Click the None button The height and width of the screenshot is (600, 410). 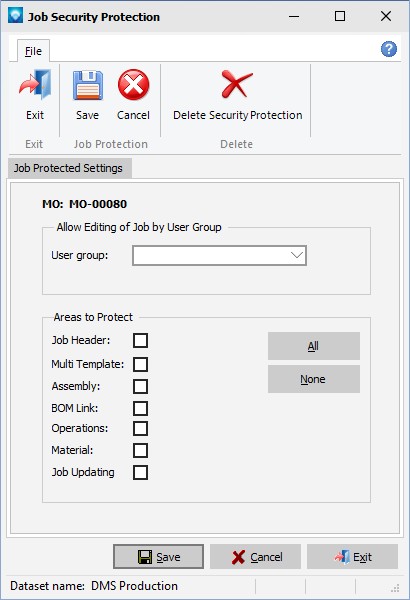click(314, 379)
